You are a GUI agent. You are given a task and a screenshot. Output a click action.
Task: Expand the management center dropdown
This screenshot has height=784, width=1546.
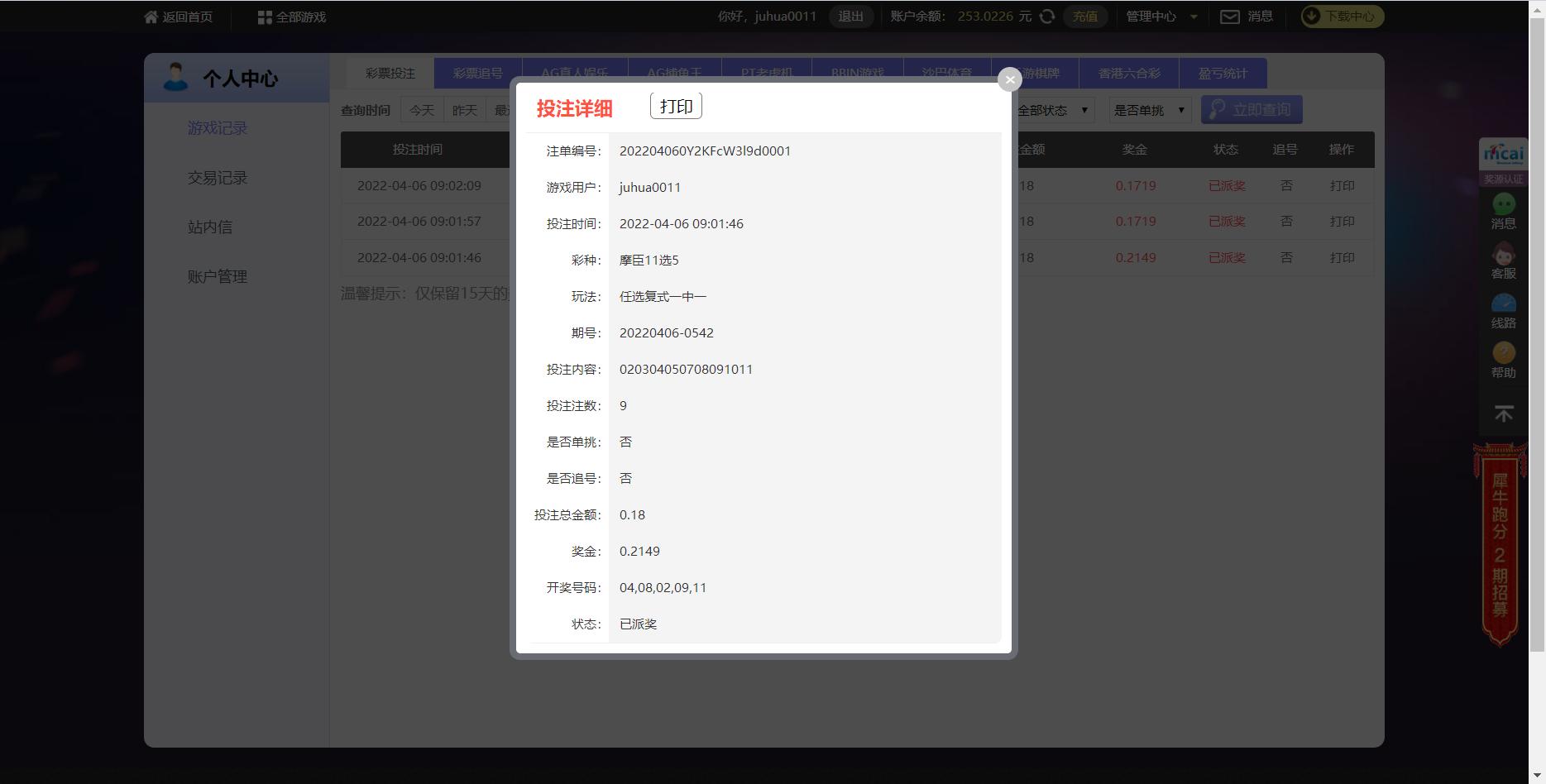click(1194, 17)
